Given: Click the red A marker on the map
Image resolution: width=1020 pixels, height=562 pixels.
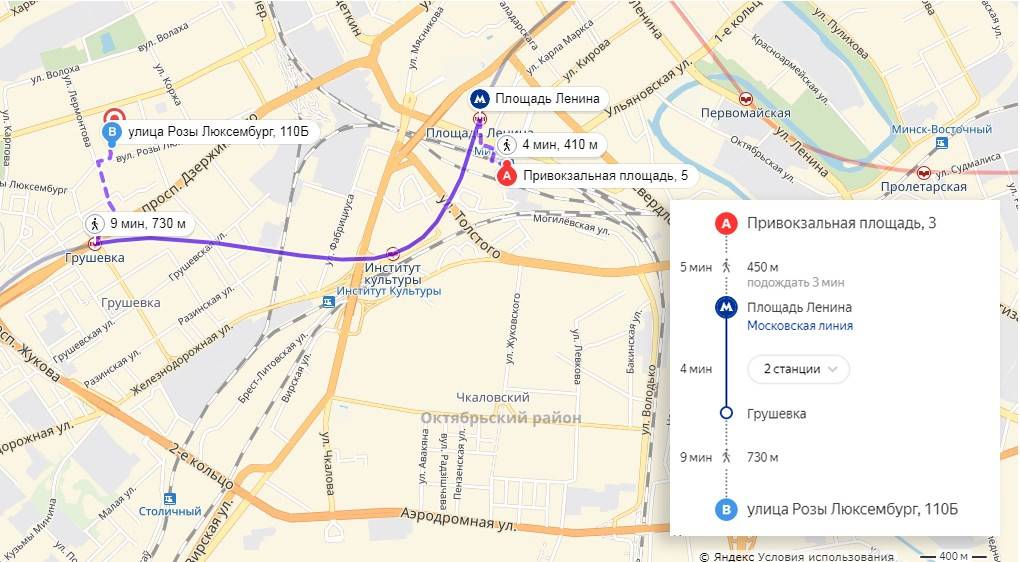Looking at the screenshot, I should (507, 176).
